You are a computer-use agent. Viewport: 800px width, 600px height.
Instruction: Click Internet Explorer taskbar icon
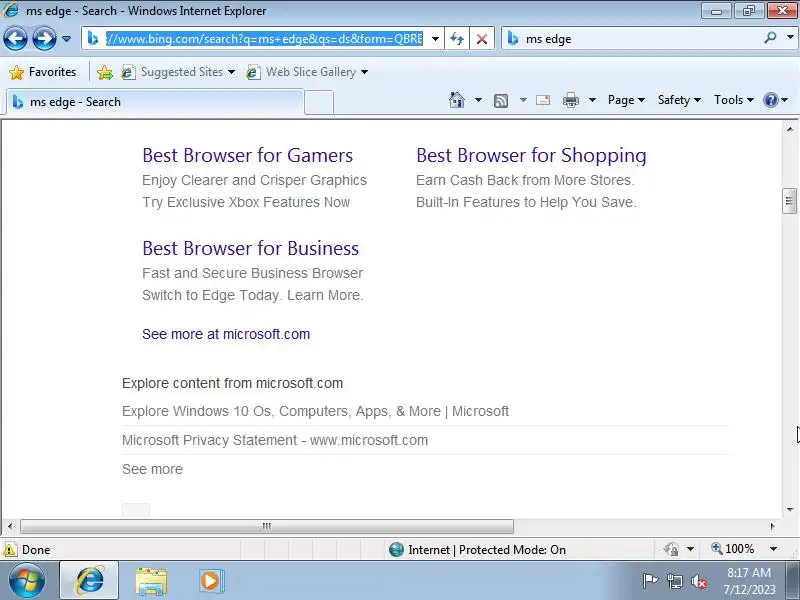(x=89, y=581)
